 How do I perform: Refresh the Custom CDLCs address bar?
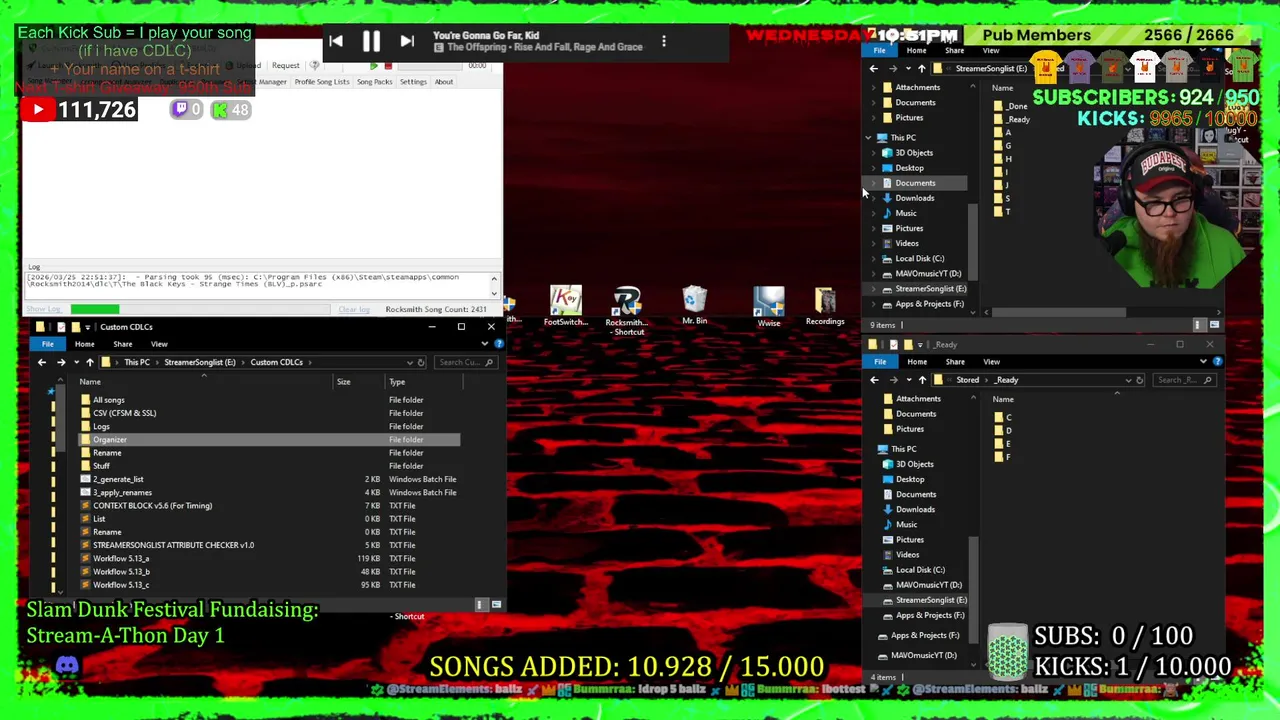421,362
